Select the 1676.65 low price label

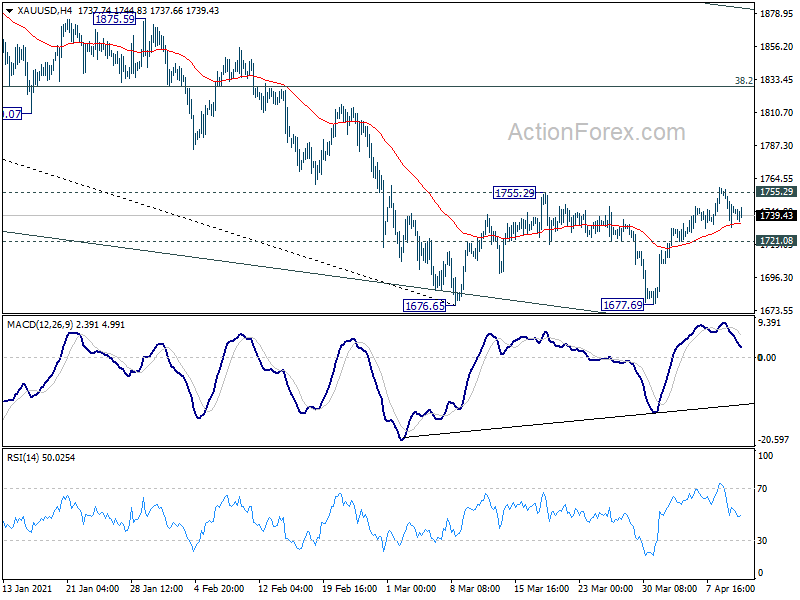click(x=424, y=306)
